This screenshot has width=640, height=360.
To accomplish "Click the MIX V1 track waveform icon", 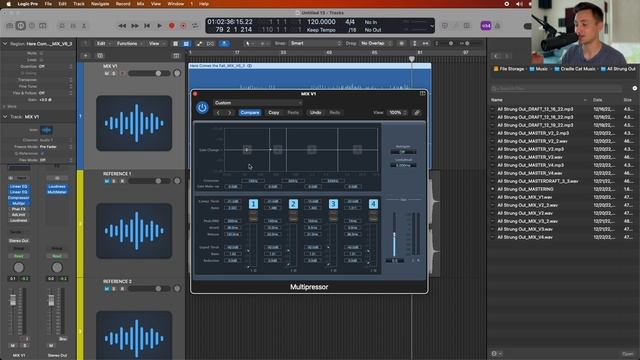I will 134,123.
